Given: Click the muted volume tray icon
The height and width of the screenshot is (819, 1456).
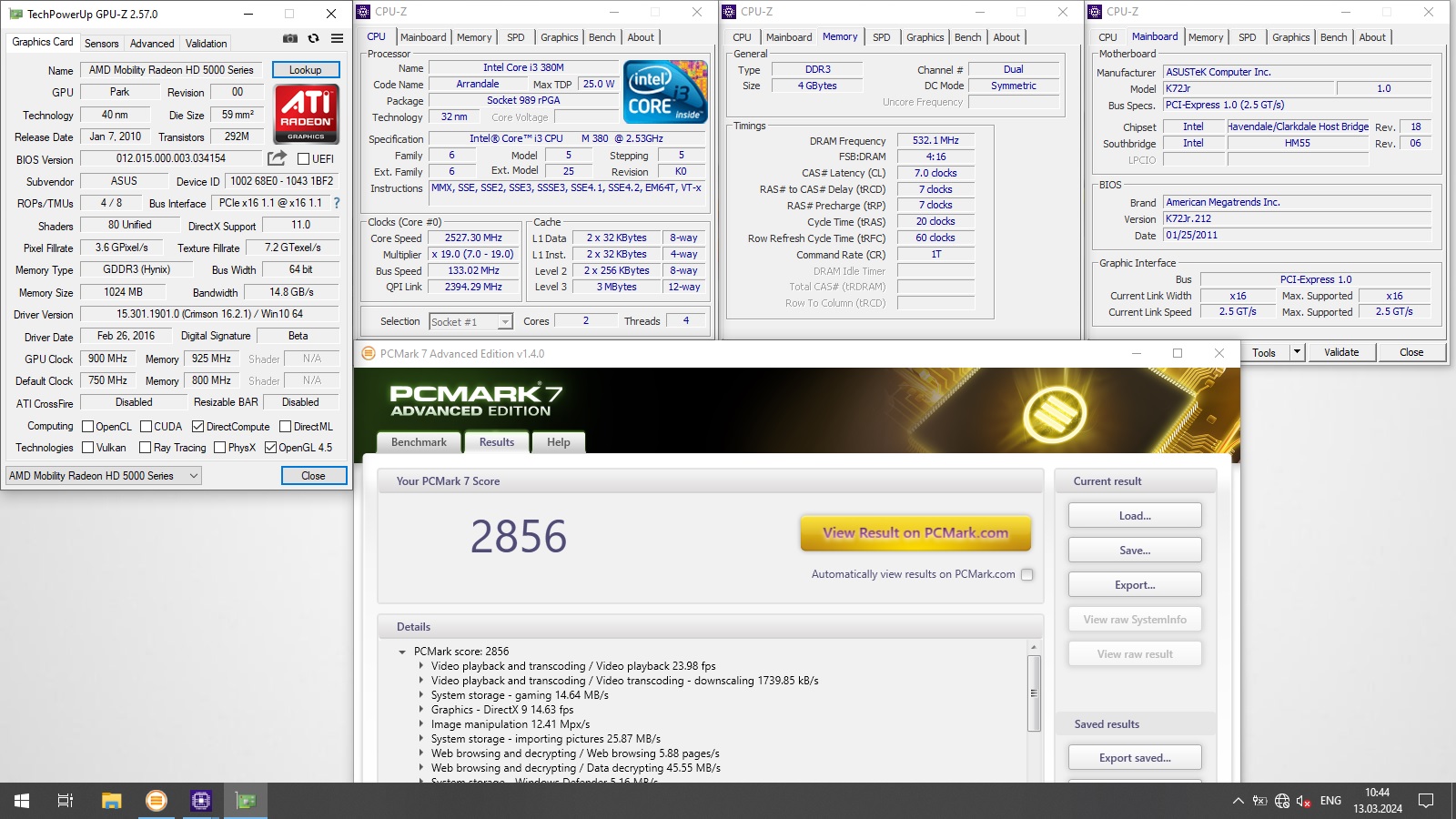Looking at the screenshot, I should tap(1304, 801).
